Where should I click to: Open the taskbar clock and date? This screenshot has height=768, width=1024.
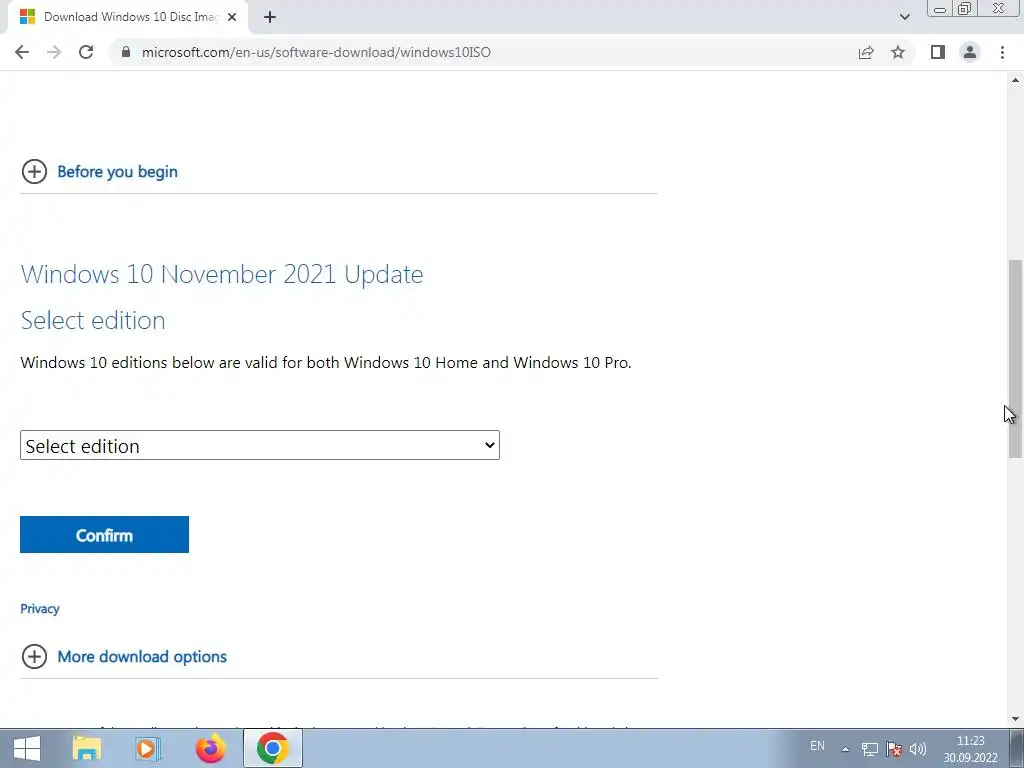[970, 749]
